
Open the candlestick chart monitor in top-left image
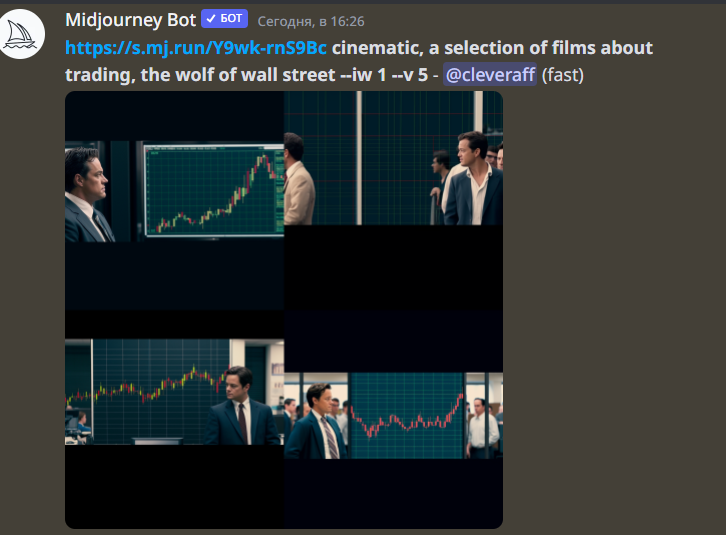click(214, 190)
